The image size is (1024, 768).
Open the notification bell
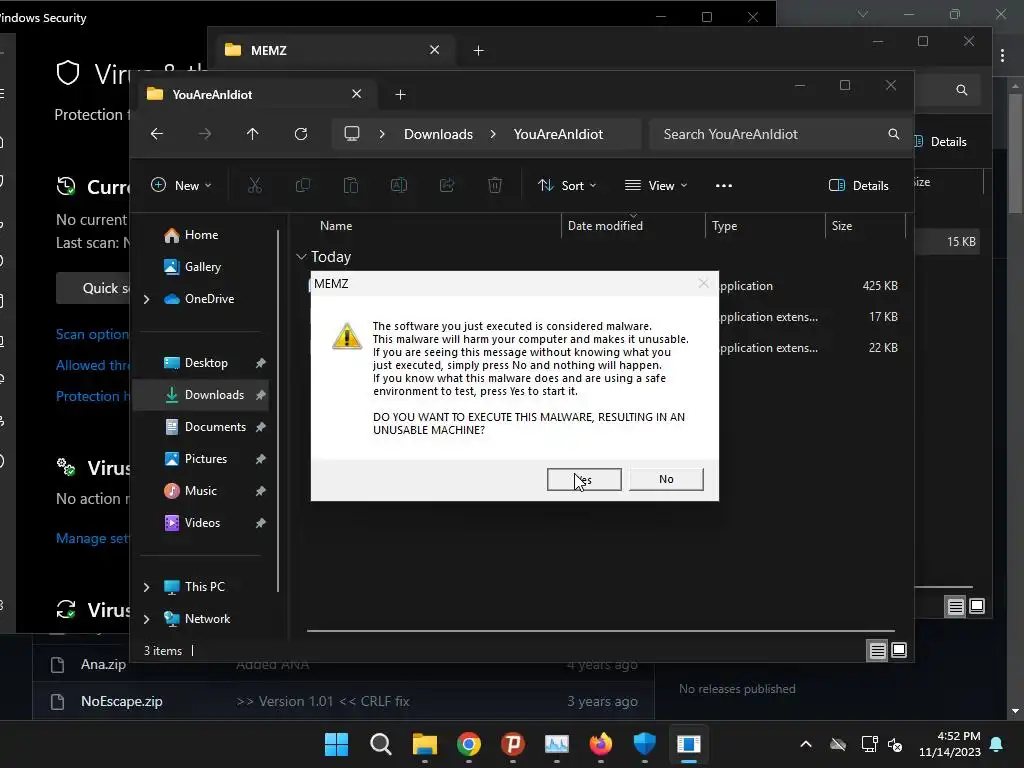997,744
